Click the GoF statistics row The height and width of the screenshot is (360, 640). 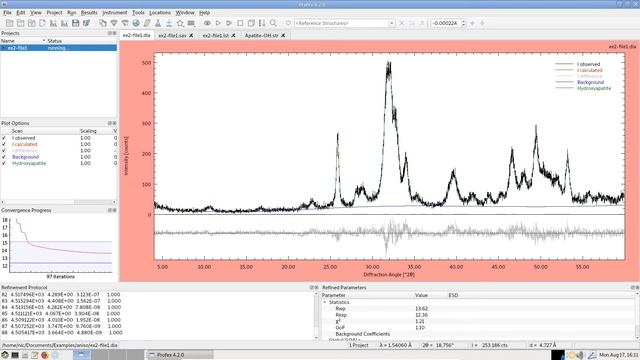tap(478, 328)
